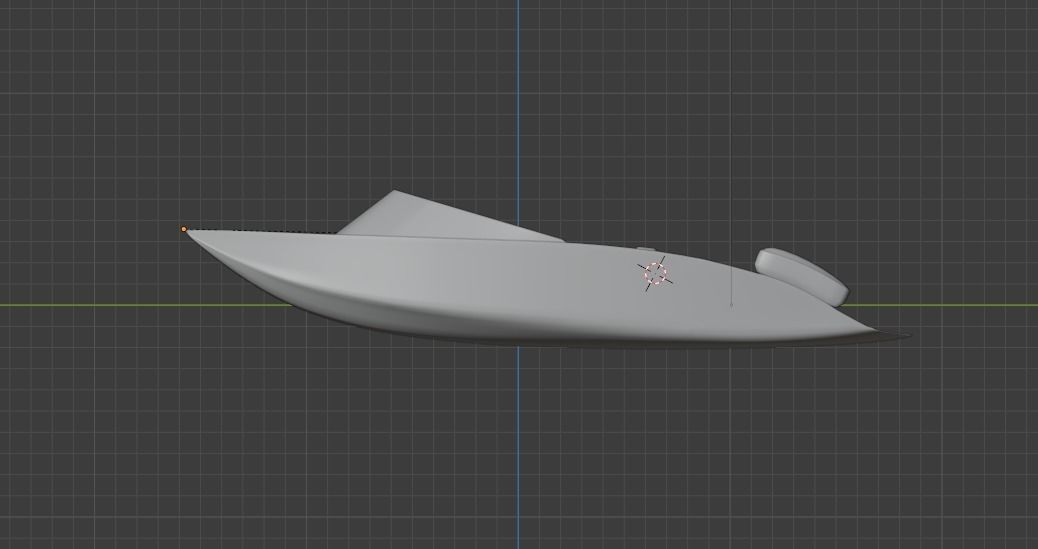1038x549 pixels.
Task: Select the rounded pod at the stern
Action: pos(802,277)
